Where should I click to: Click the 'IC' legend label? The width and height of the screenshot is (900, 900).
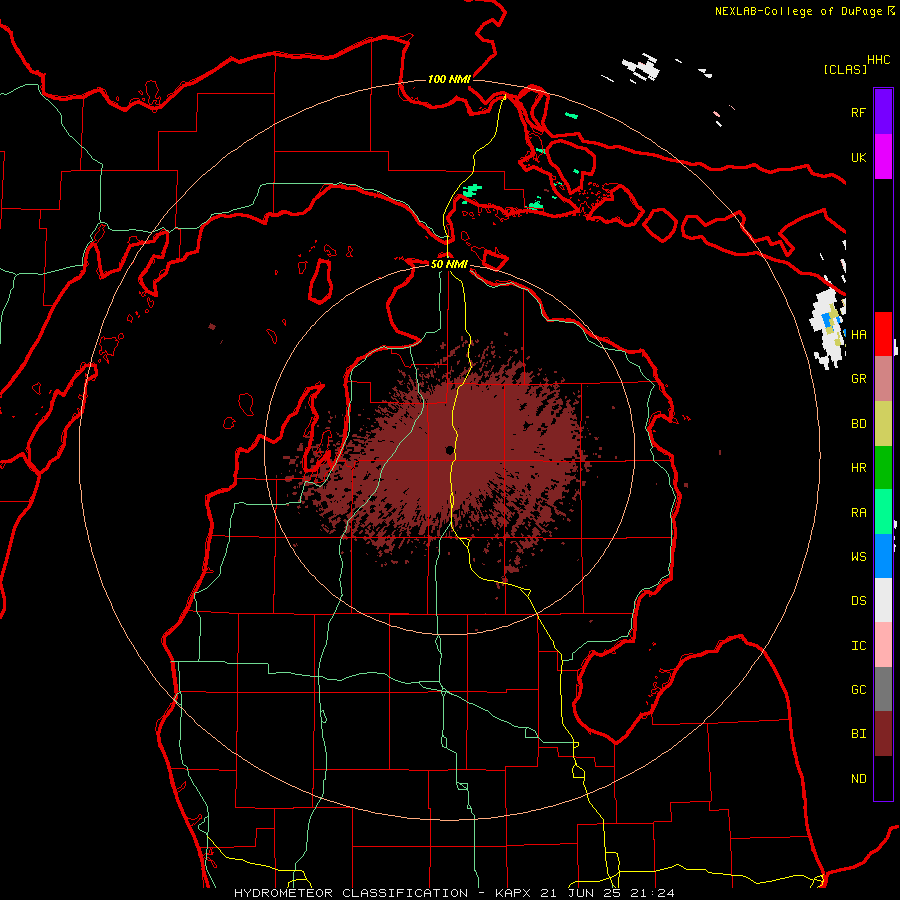(858, 646)
